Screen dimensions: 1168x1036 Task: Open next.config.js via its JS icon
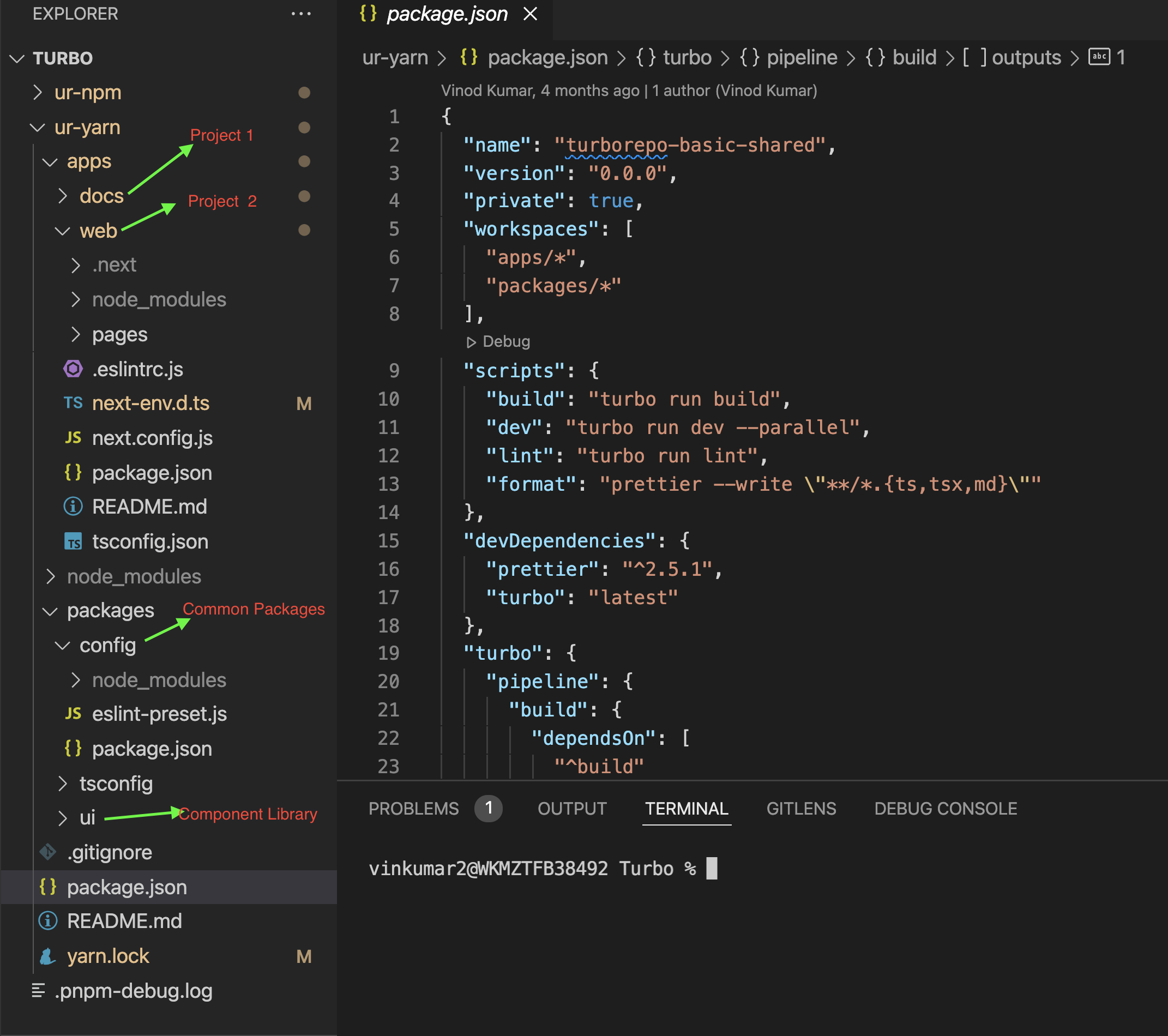pos(73,438)
